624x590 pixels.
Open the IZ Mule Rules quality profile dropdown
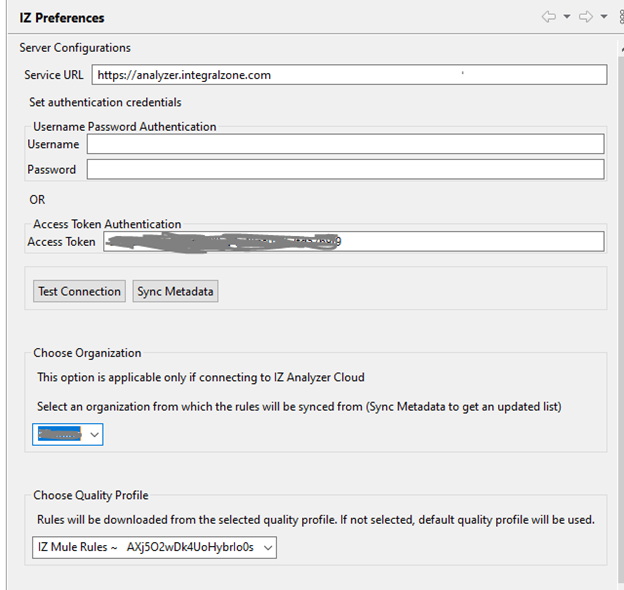(154, 547)
